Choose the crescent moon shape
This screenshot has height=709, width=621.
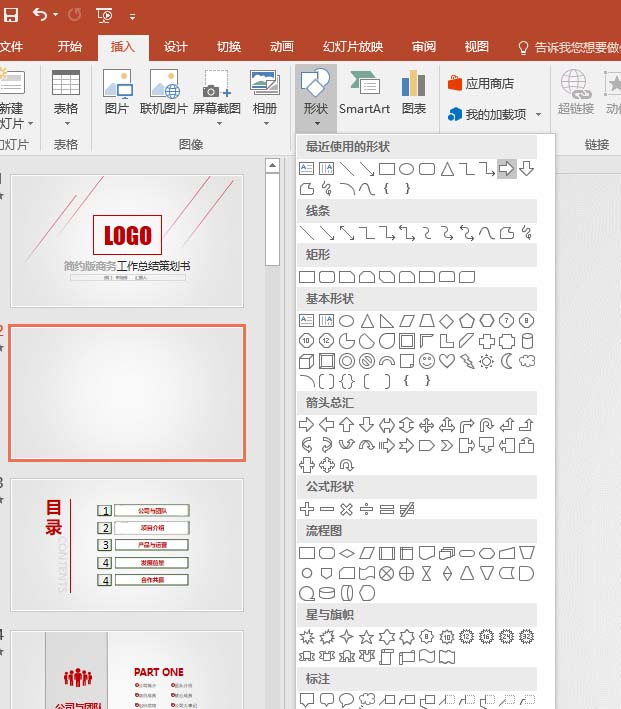click(507, 361)
